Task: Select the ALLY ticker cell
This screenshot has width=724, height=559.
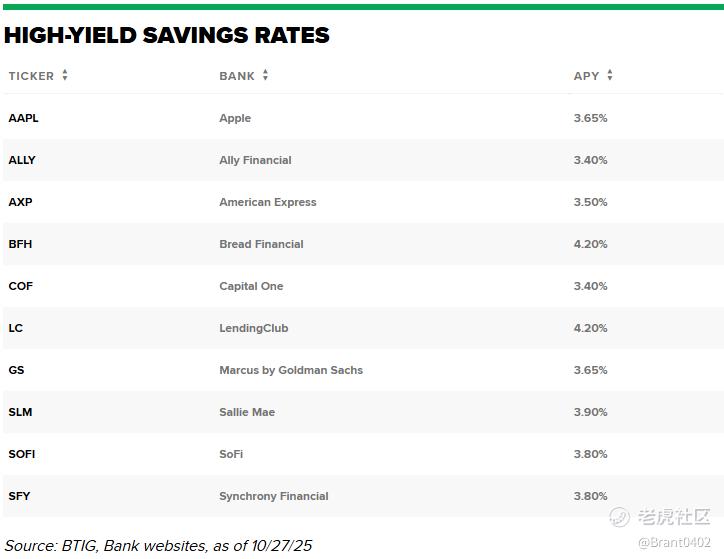Action: point(22,160)
